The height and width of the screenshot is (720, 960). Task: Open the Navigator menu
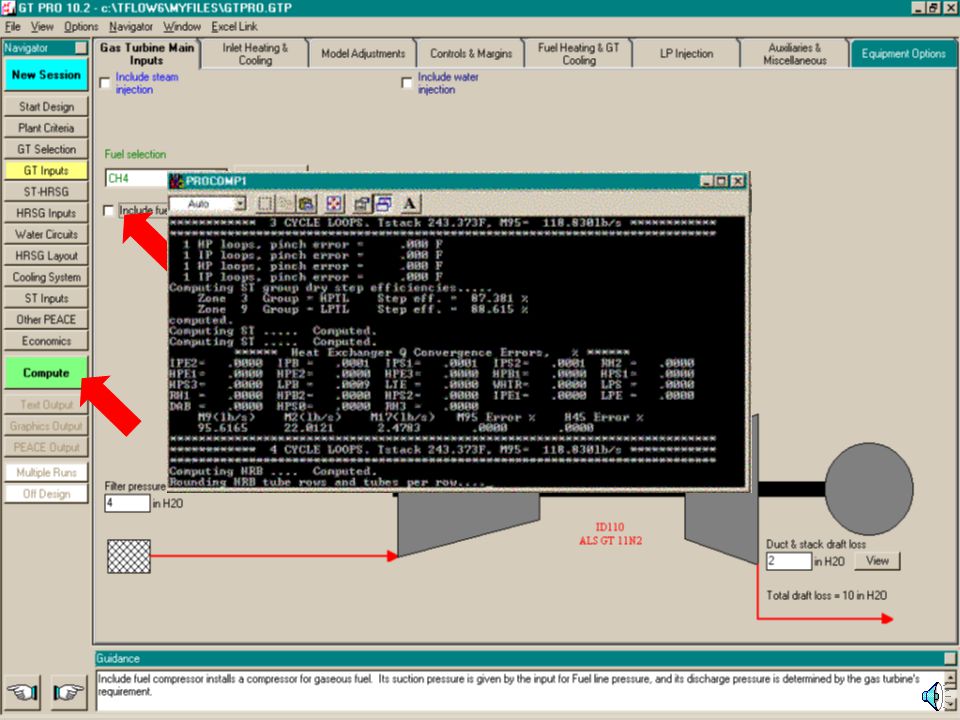pyautogui.click(x=131, y=26)
